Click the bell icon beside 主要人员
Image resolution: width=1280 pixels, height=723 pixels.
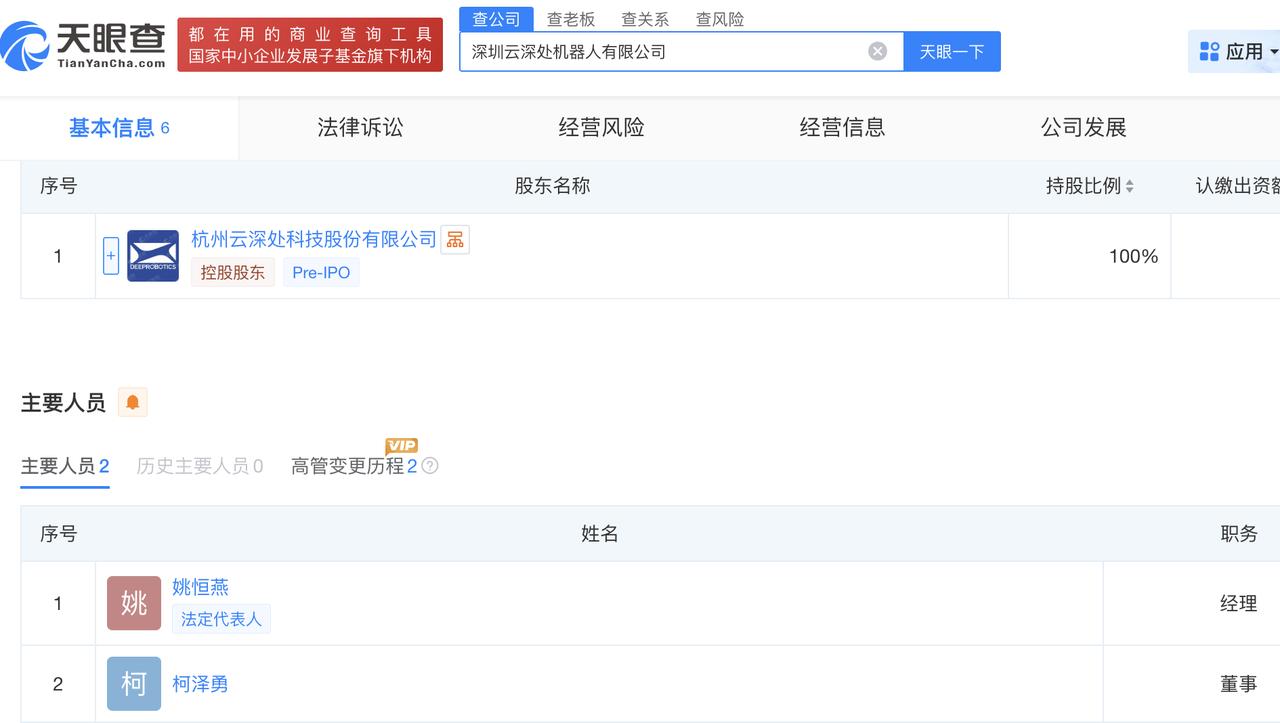coord(132,401)
